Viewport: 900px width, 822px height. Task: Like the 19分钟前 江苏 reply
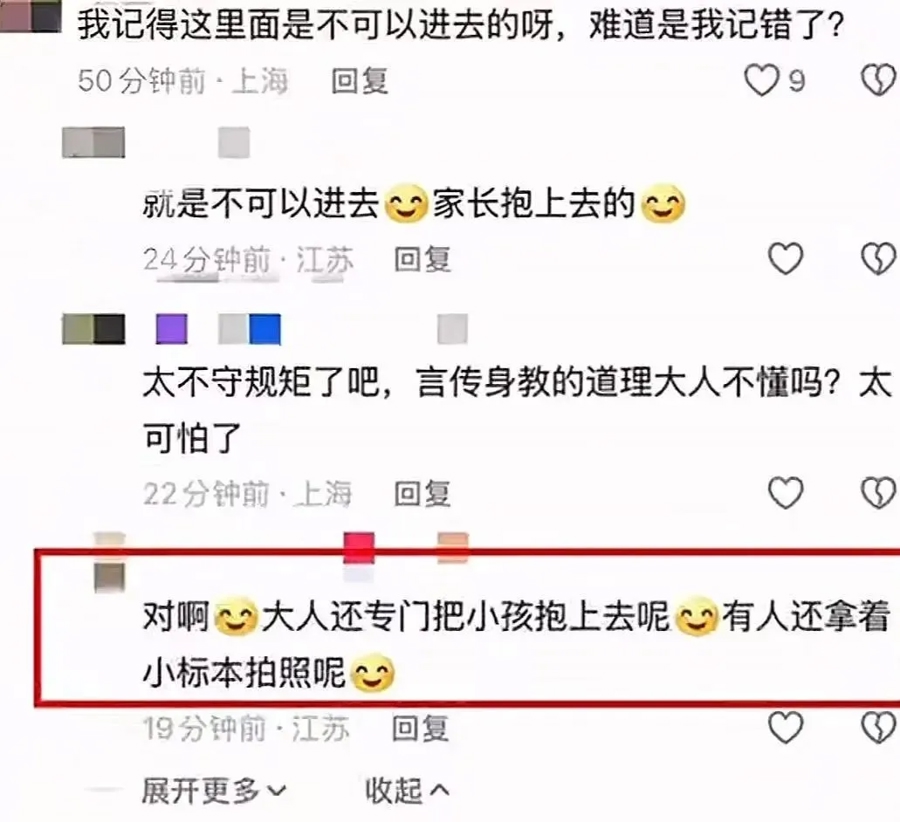coord(785,727)
